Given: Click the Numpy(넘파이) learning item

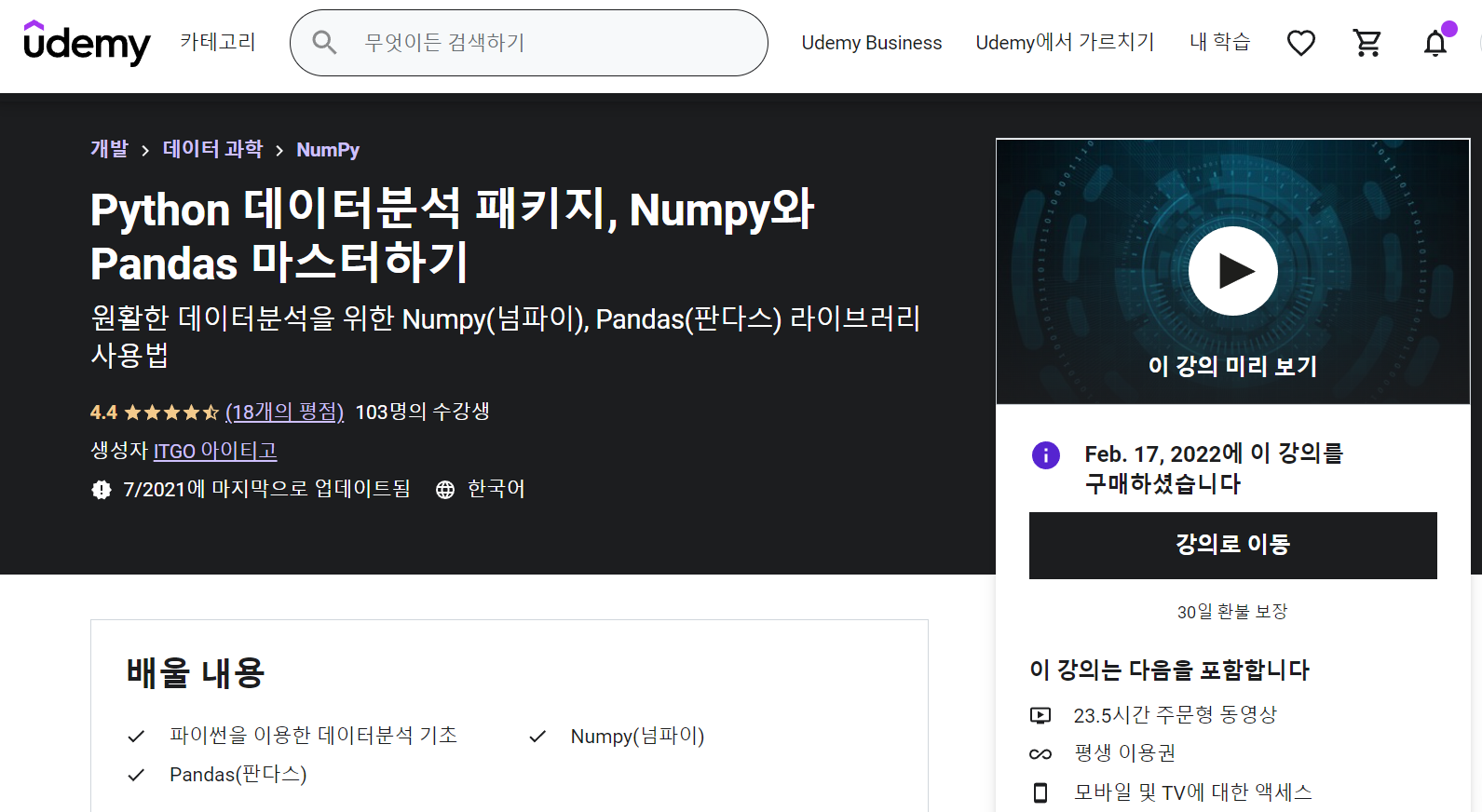Looking at the screenshot, I should [638, 737].
